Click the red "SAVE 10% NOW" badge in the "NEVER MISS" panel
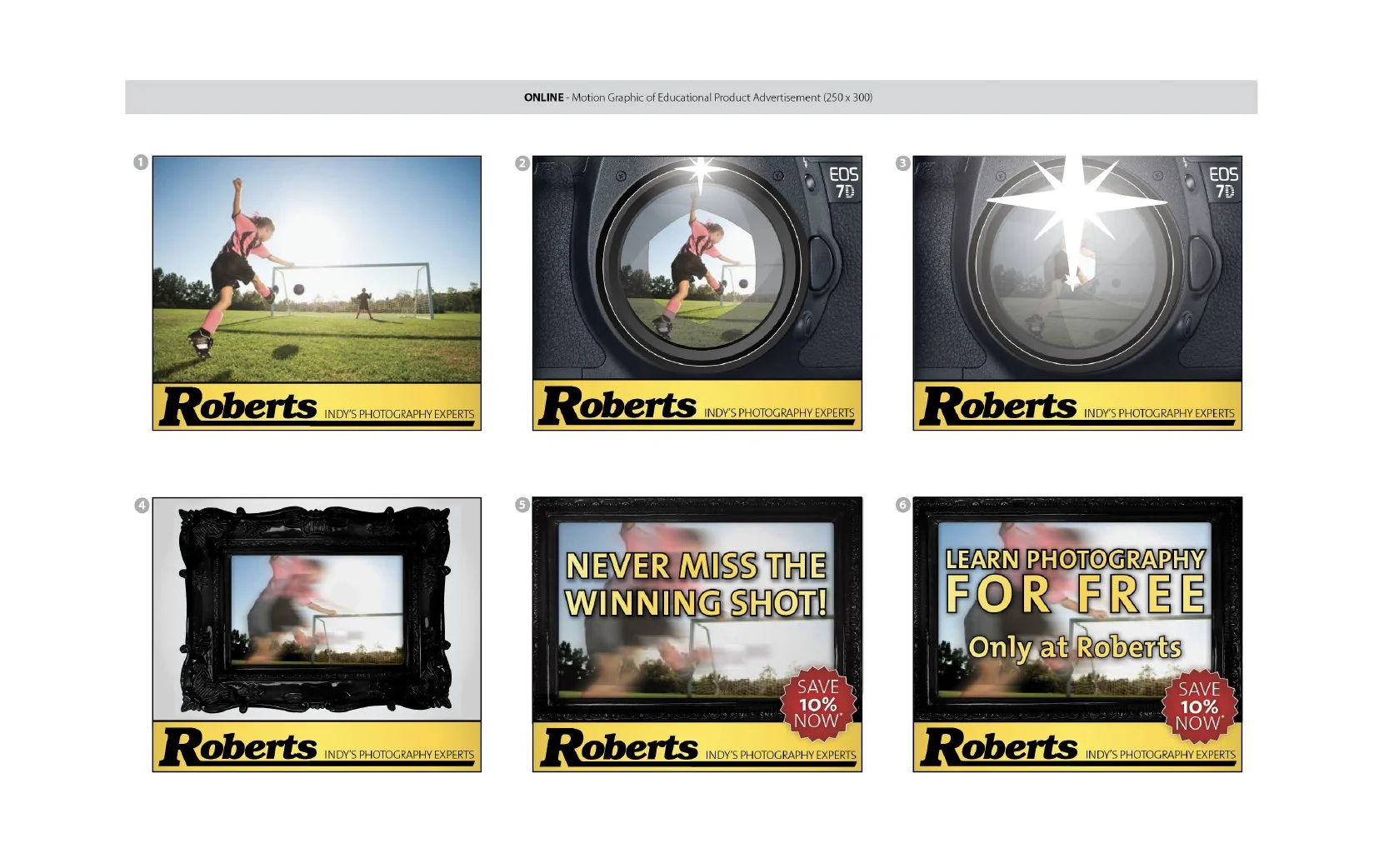1389x868 pixels. click(817, 705)
